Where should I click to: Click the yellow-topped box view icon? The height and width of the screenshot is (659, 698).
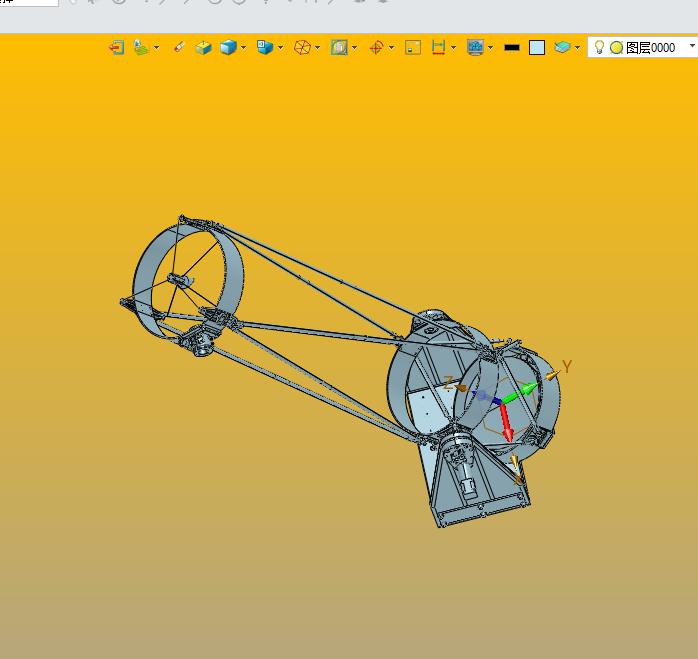tap(203, 47)
